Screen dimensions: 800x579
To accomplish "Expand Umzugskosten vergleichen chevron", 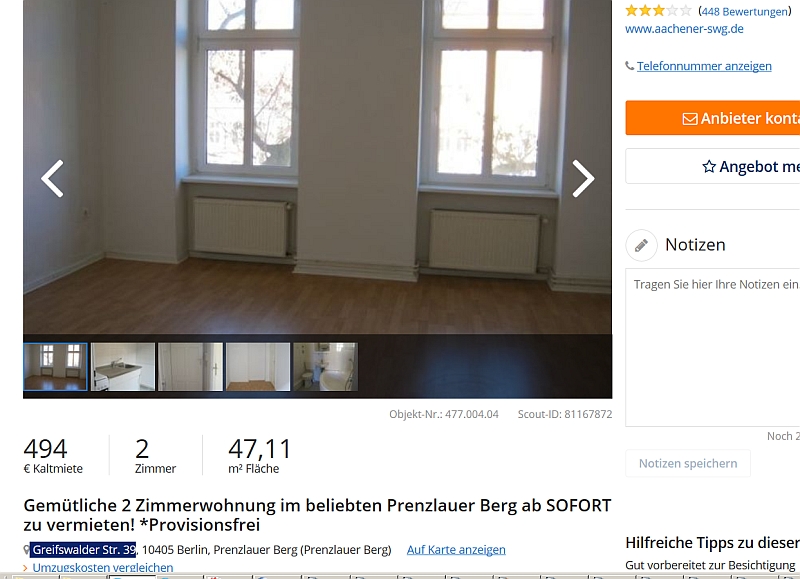I will pyautogui.click(x=26, y=568).
